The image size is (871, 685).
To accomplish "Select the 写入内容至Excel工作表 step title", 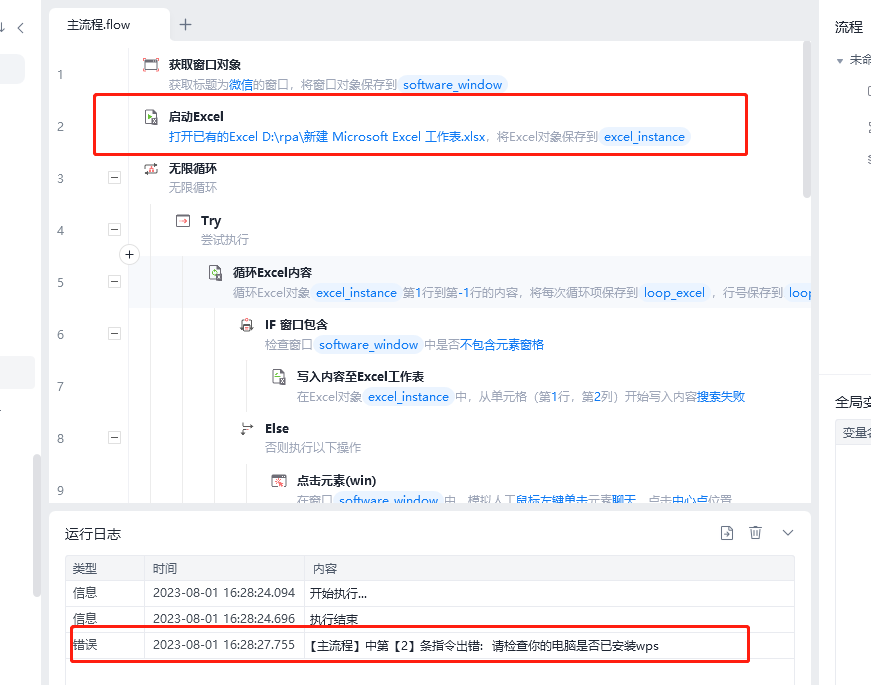I will pos(360,377).
